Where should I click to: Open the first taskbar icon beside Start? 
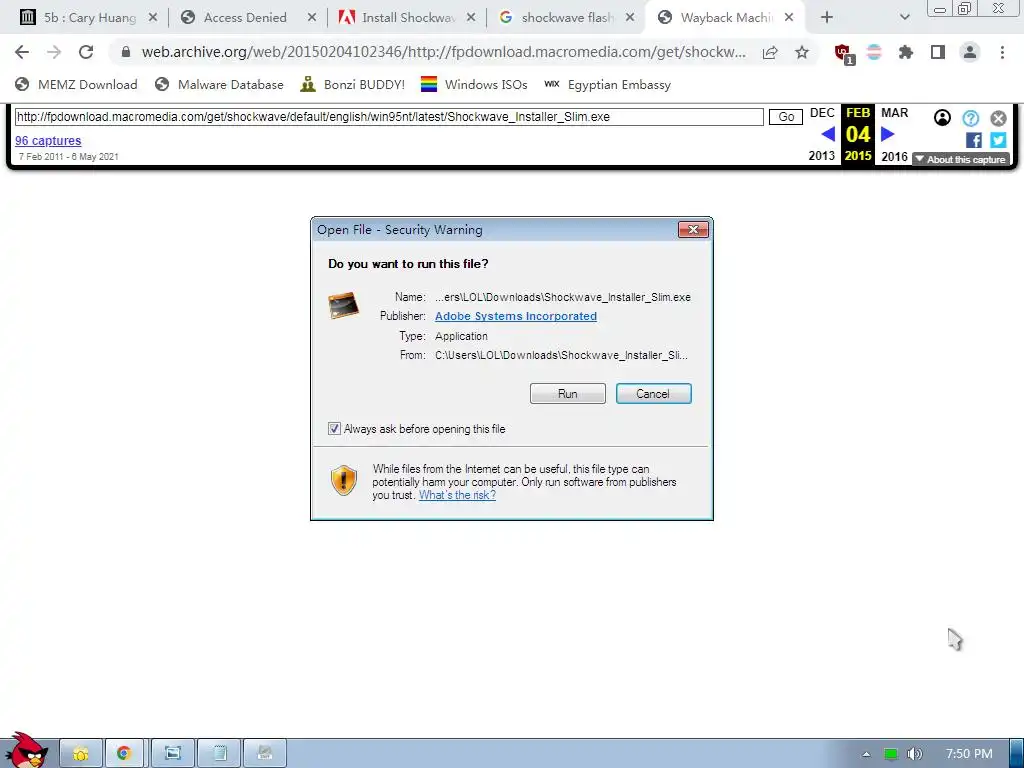click(x=81, y=754)
